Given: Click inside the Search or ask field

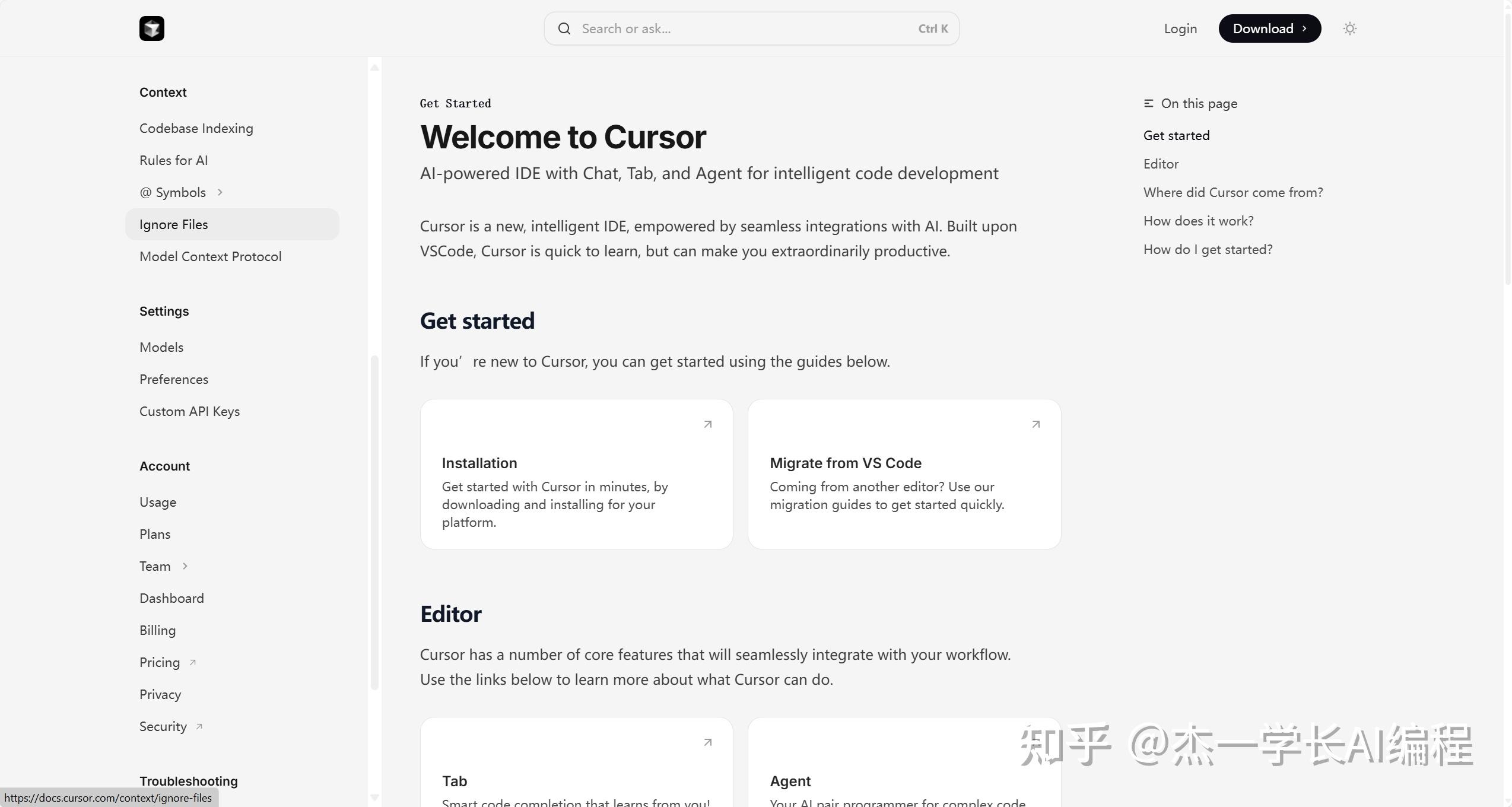Looking at the screenshot, I should tap(682, 28).
